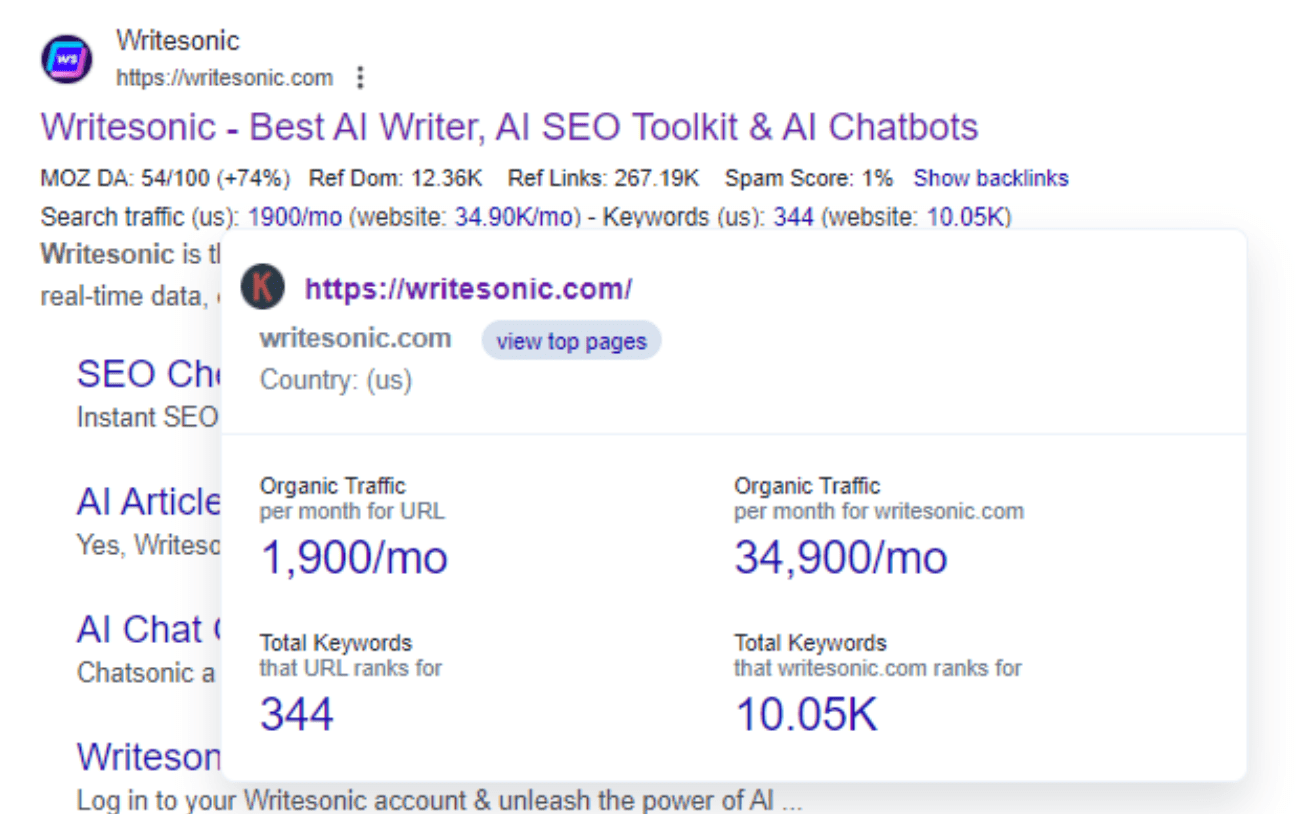Image resolution: width=1306 pixels, height=832 pixels.
Task: Click the Keywords Everywhere K icon
Action: tap(263, 286)
